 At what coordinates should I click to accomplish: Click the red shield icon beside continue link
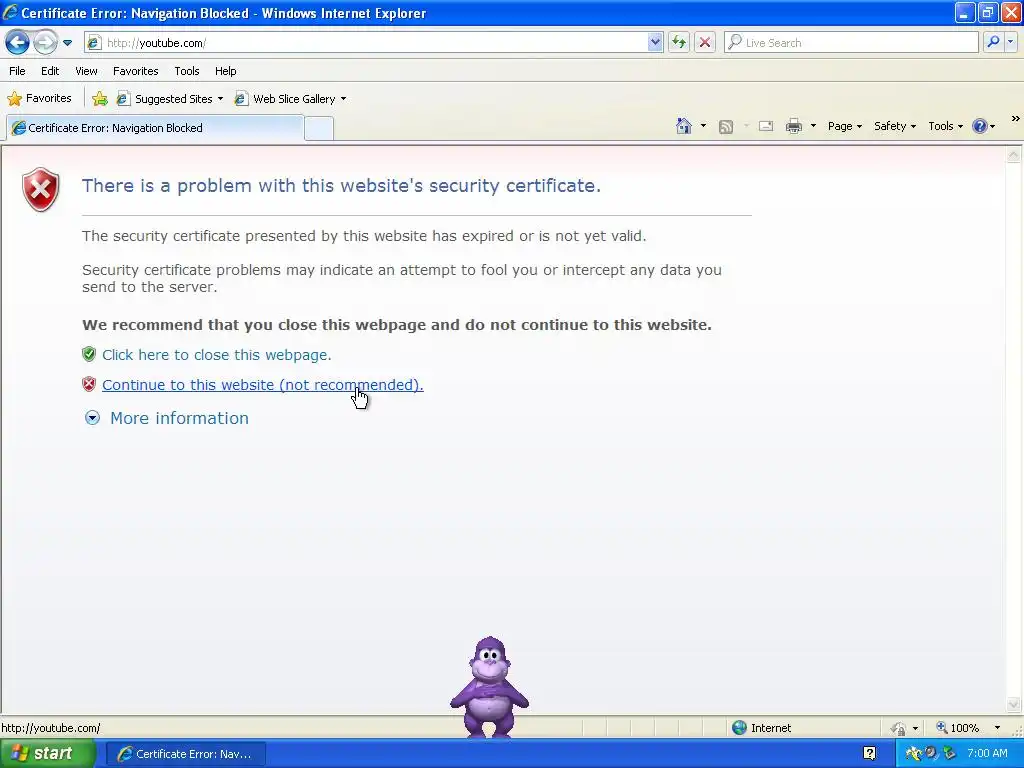click(89, 384)
